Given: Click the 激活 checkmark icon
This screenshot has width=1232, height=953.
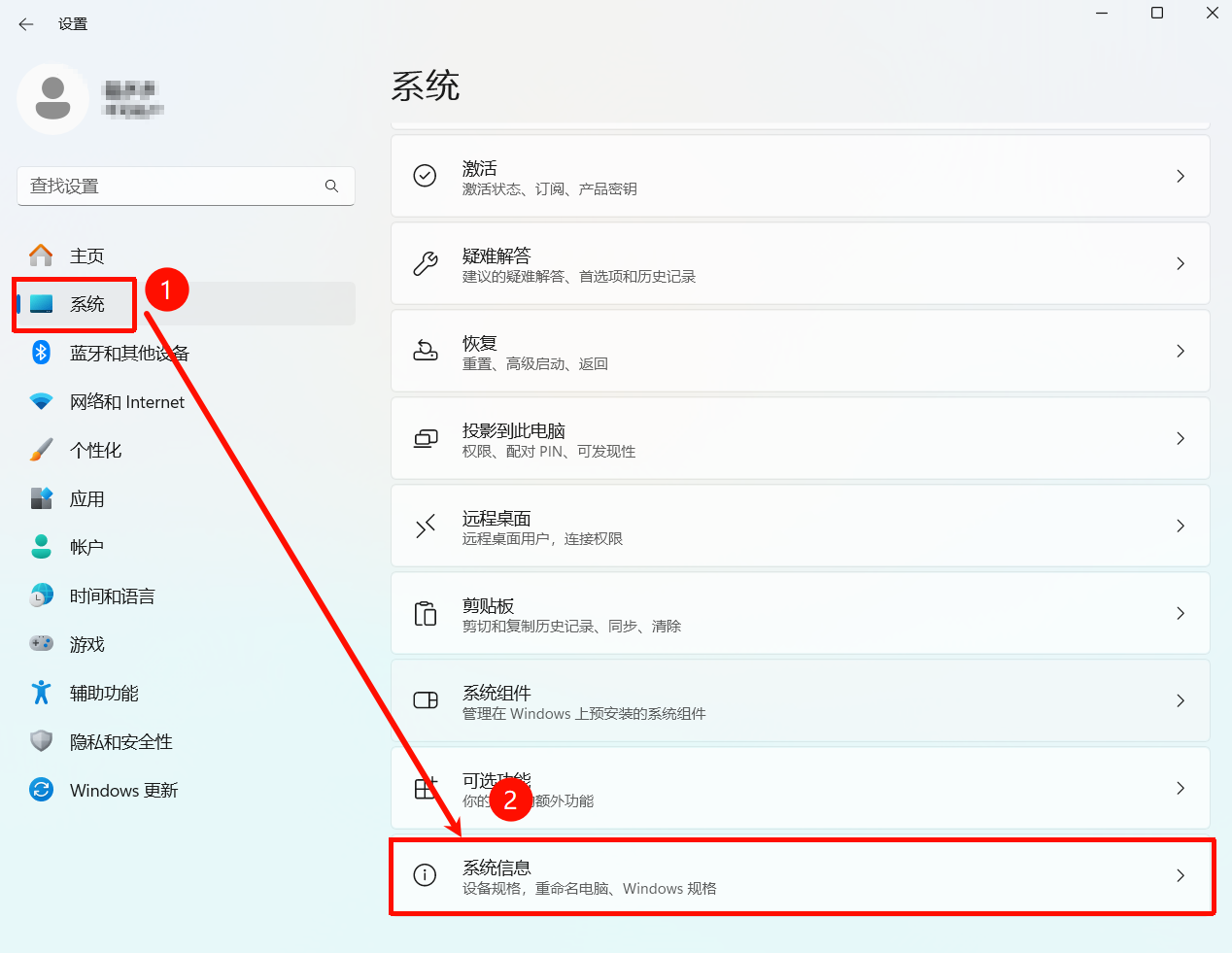Looking at the screenshot, I should 425,176.
